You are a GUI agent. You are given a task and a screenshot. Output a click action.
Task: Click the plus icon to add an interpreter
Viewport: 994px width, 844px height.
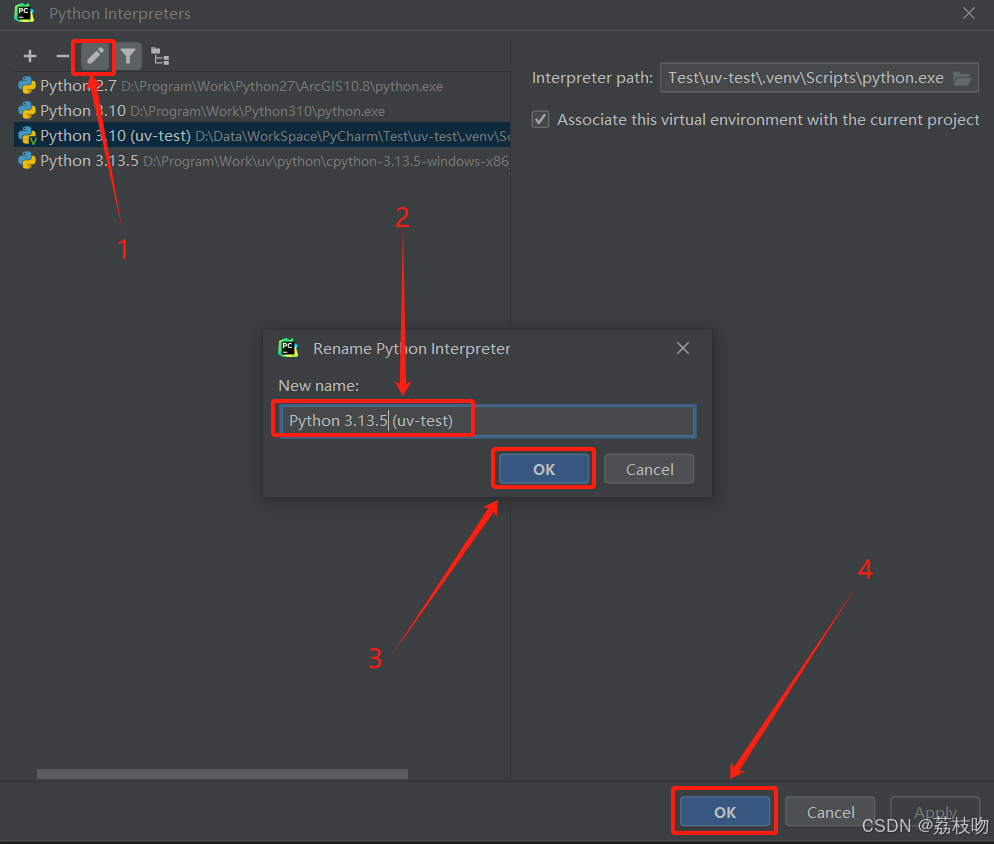(x=30, y=56)
